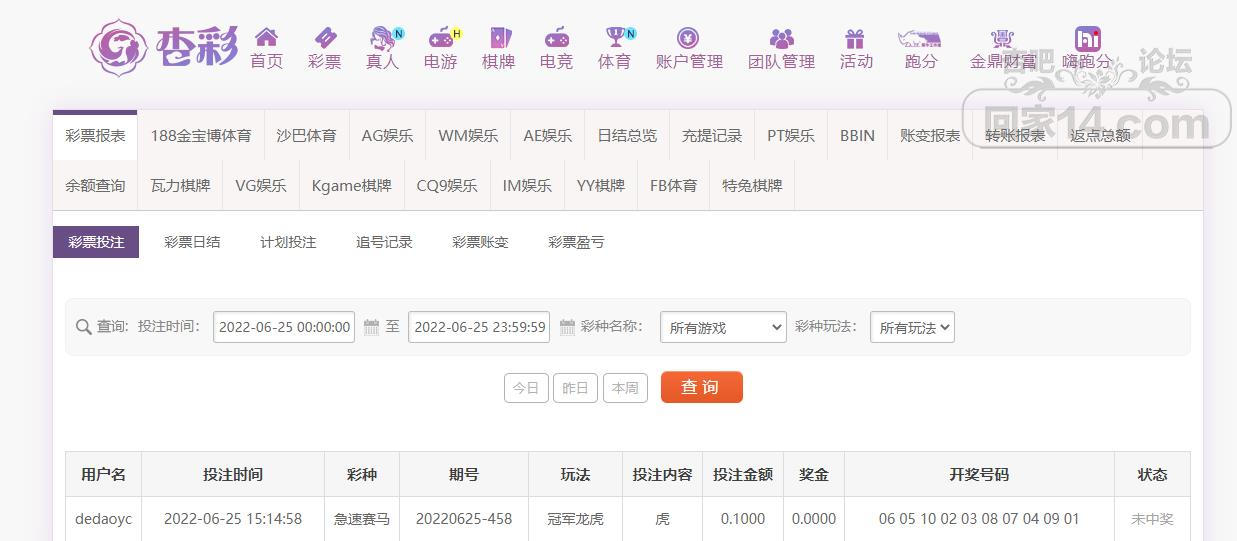
Task: Click the orange 查询 button
Action: pyautogui.click(x=701, y=387)
